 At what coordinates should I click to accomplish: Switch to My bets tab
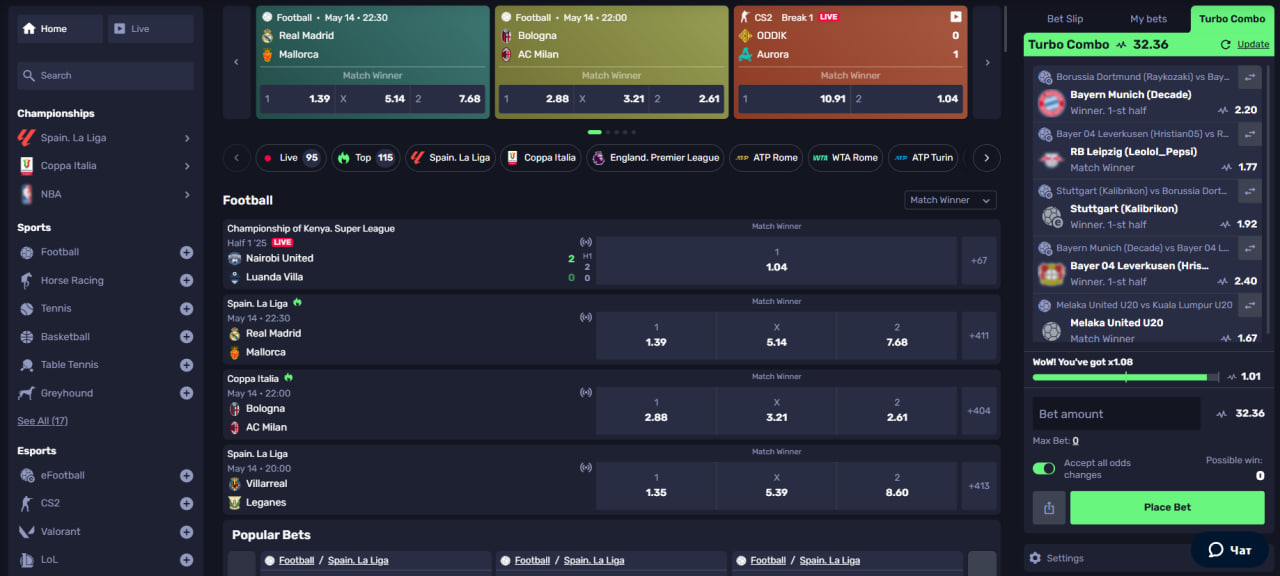(x=1148, y=19)
